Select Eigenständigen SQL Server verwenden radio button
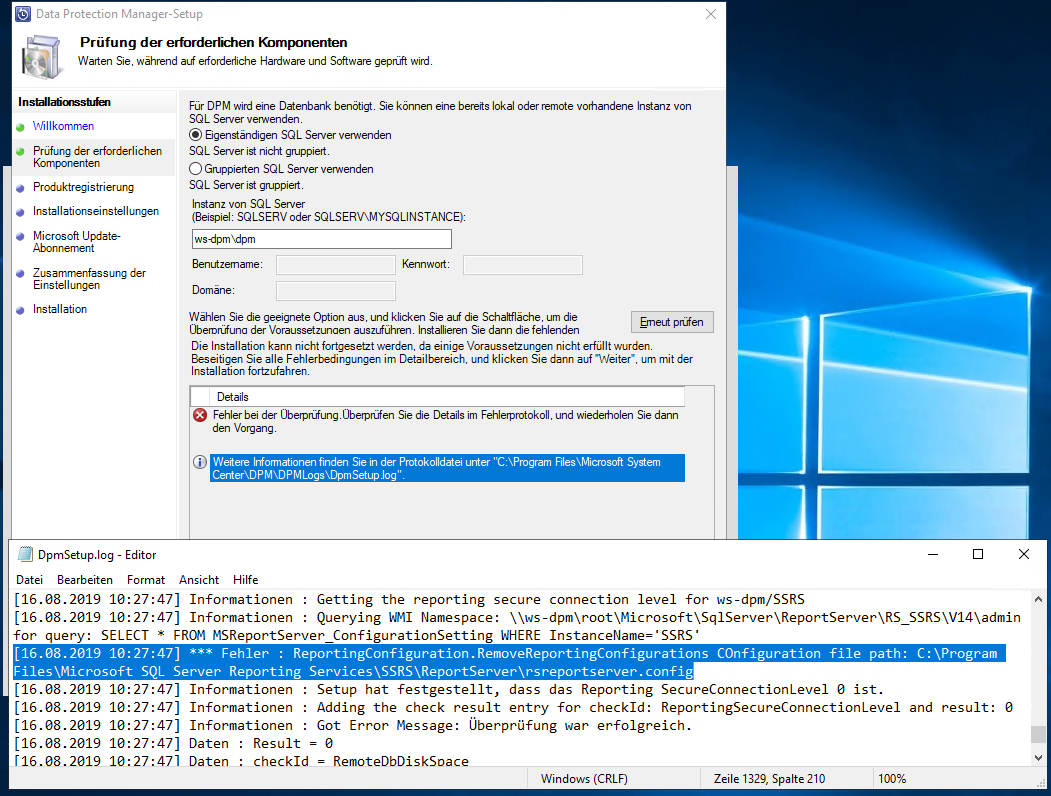 point(196,135)
